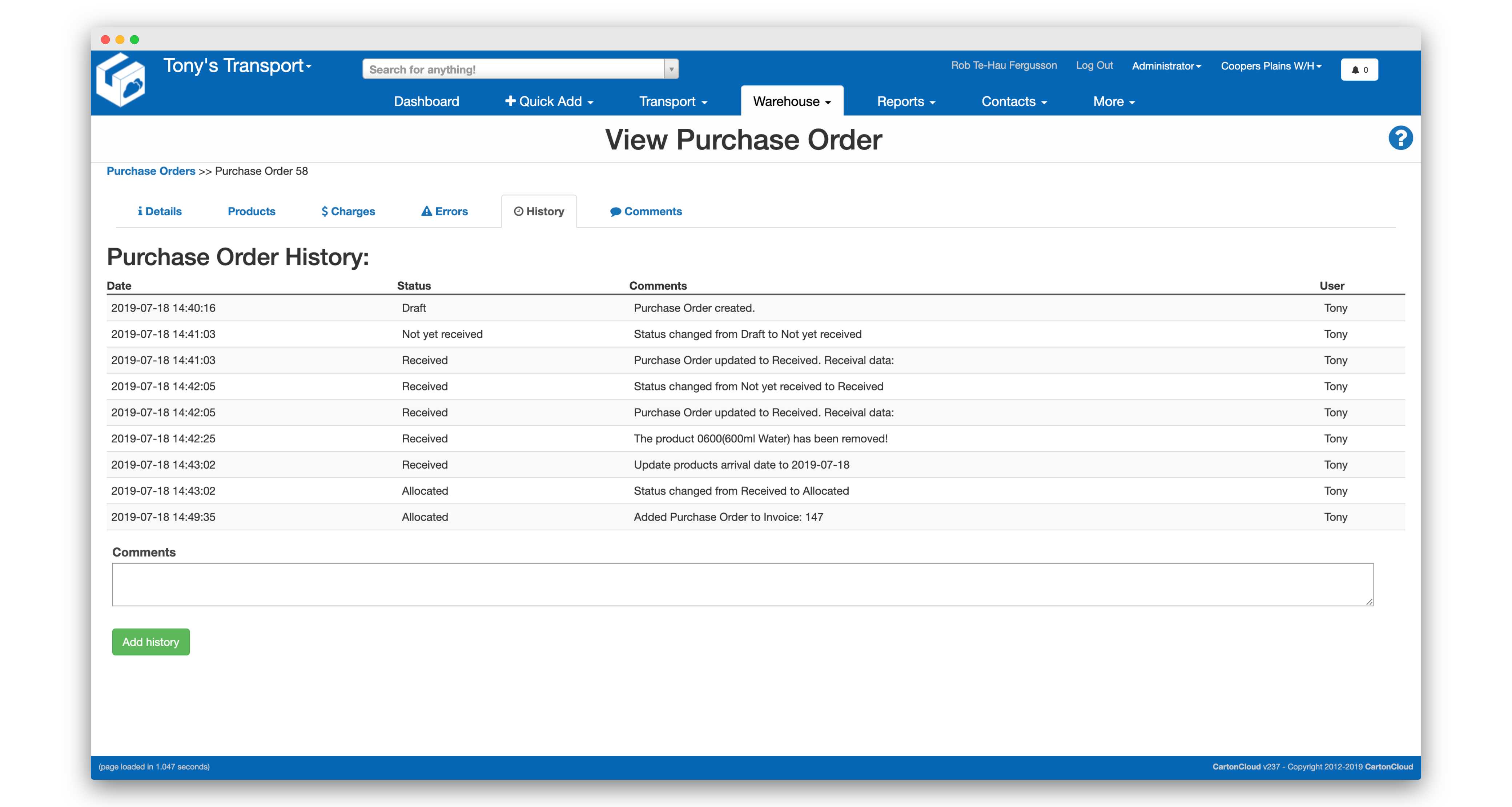The height and width of the screenshot is (807, 1512).
Task: Click the CartonCloud box logo
Action: pos(121,80)
